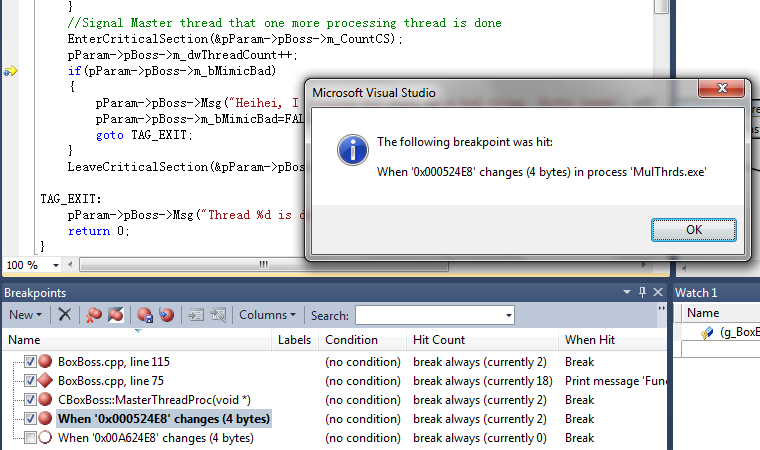Uncheck the BoxBoss.cpp line 115 breakpoint

(30, 362)
